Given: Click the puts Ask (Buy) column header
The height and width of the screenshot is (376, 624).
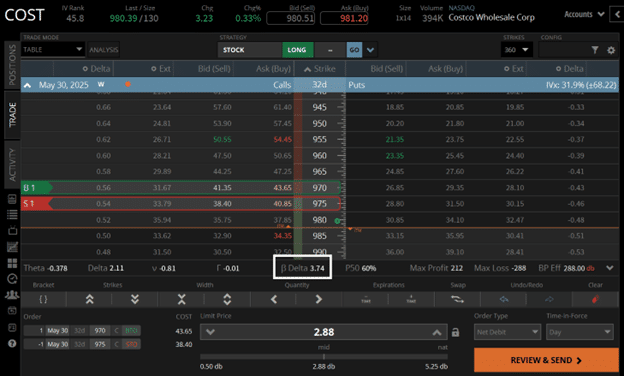Looking at the screenshot, I should [445, 69].
